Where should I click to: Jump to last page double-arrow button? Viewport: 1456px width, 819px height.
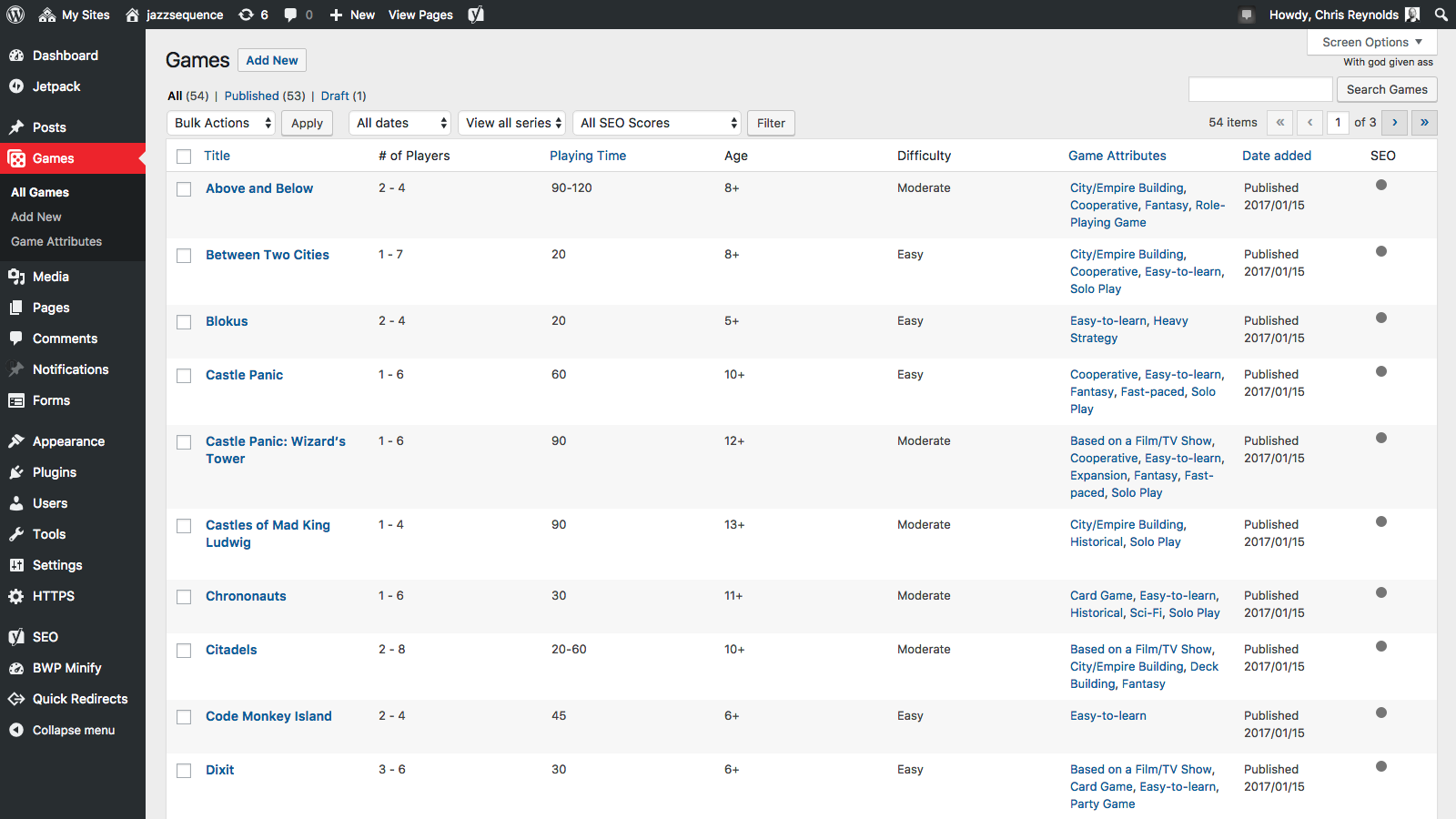point(1424,122)
